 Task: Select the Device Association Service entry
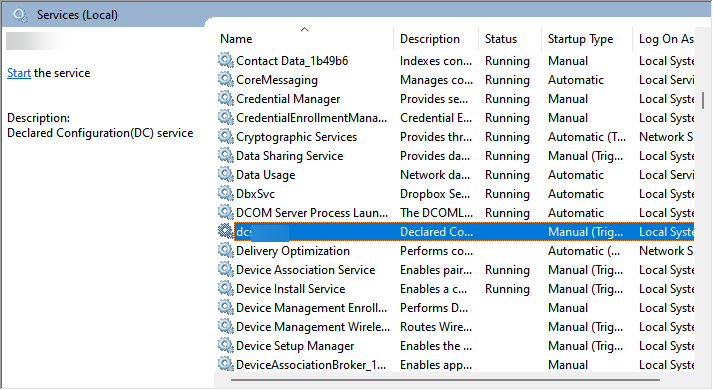(x=455, y=270)
